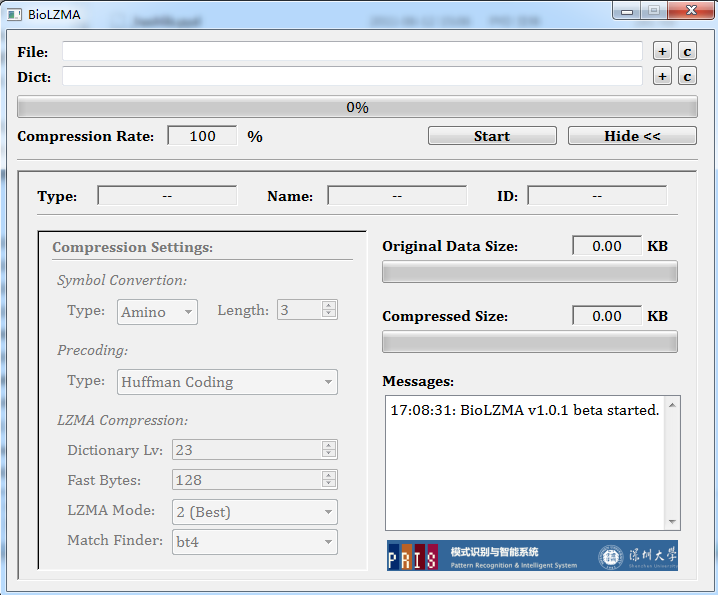The image size is (718, 595).
Task: Click the Dict row plus button
Action: pos(662,76)
